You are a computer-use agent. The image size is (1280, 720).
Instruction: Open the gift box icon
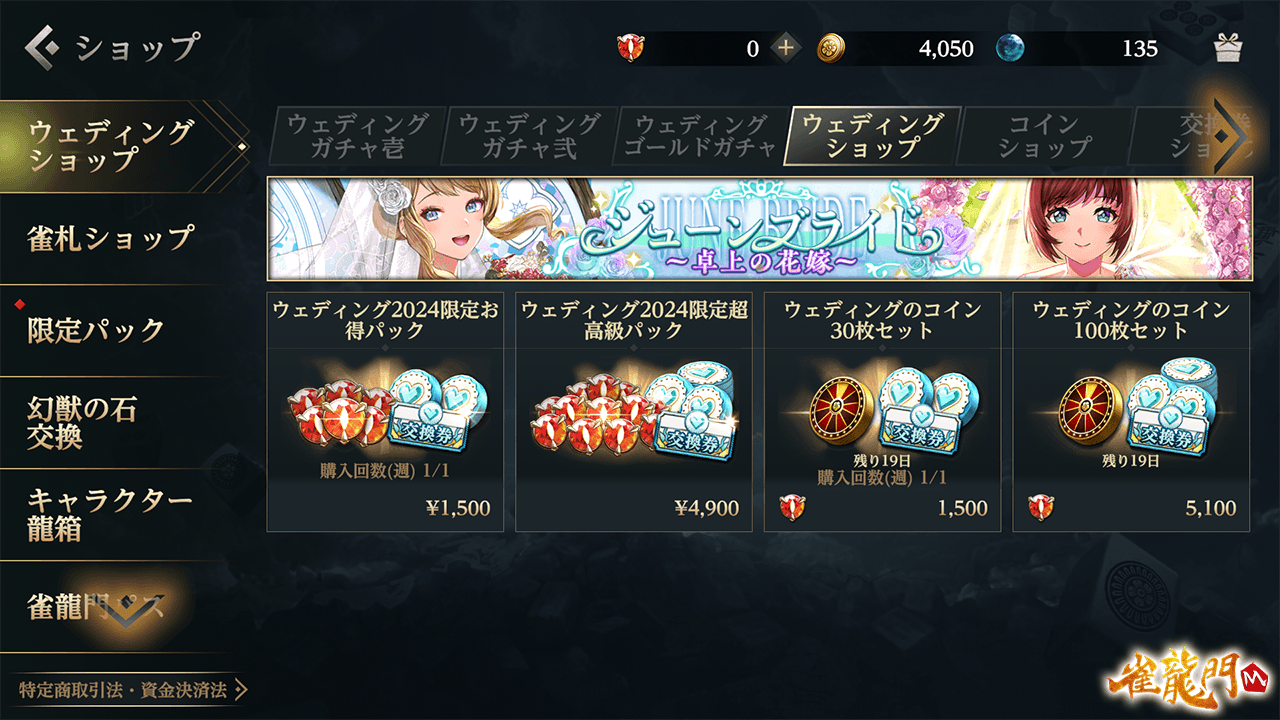1228,48
